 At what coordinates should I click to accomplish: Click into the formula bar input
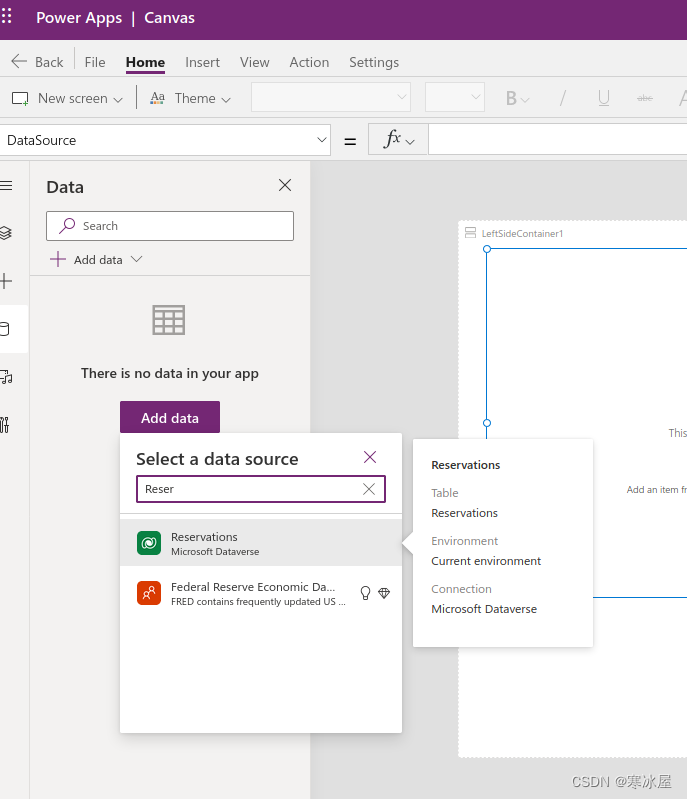click(x=558, y=139)
